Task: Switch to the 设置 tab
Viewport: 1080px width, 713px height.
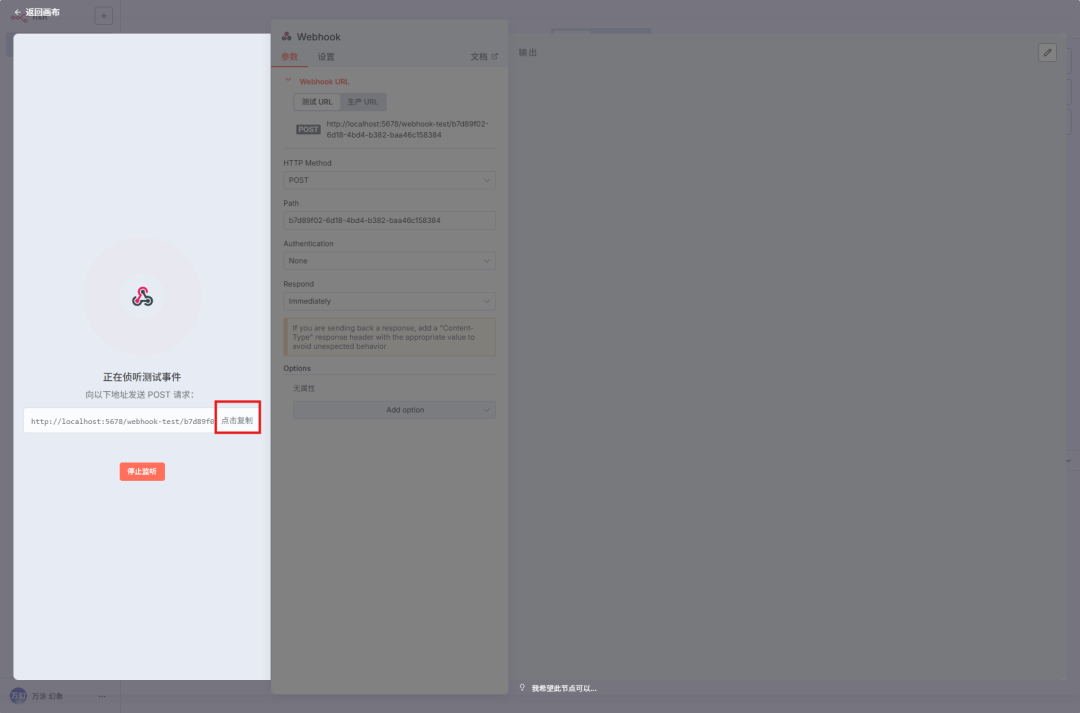Action: click(326, 57)
